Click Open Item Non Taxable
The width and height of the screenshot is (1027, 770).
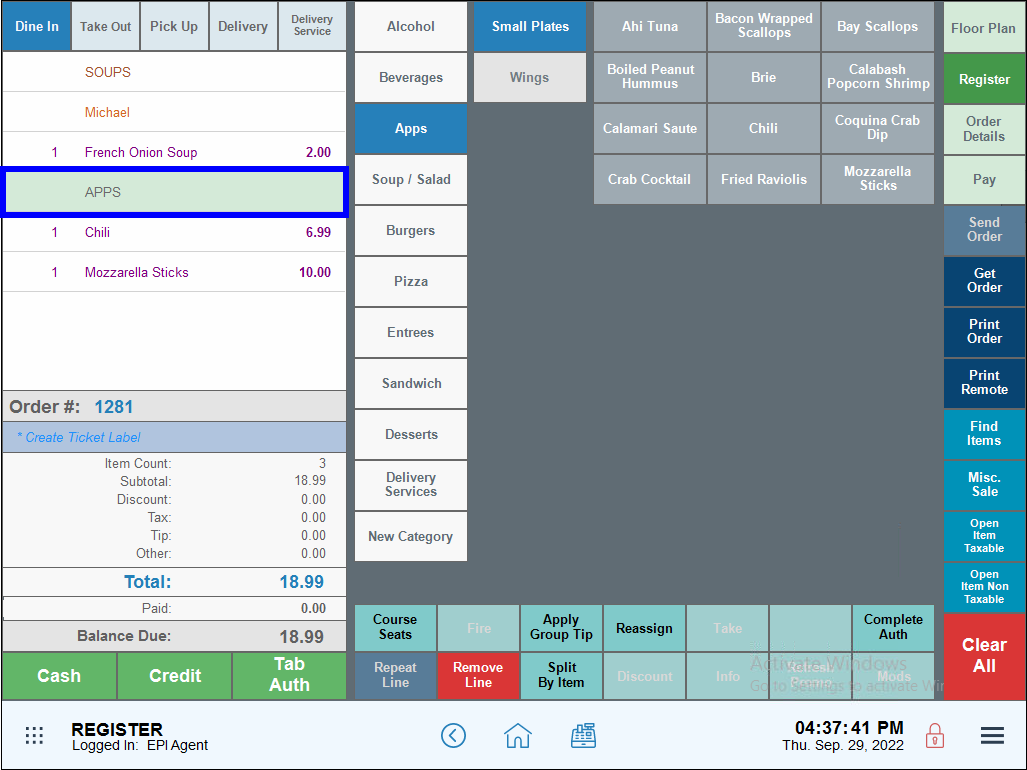point(984,587)
